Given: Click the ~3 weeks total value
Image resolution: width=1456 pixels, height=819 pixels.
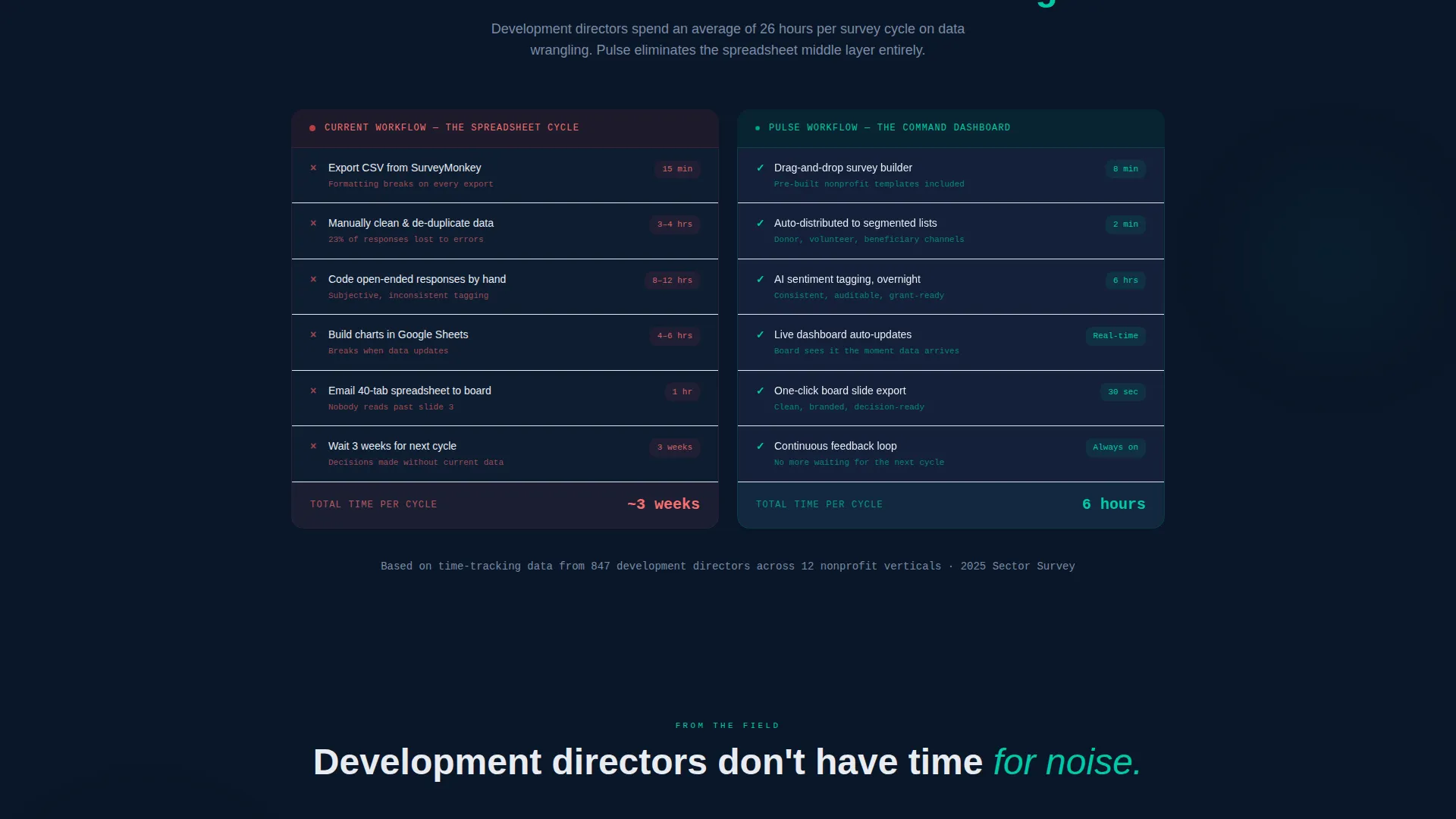Looking at the screenshot, I should click(x=664, y=504).
